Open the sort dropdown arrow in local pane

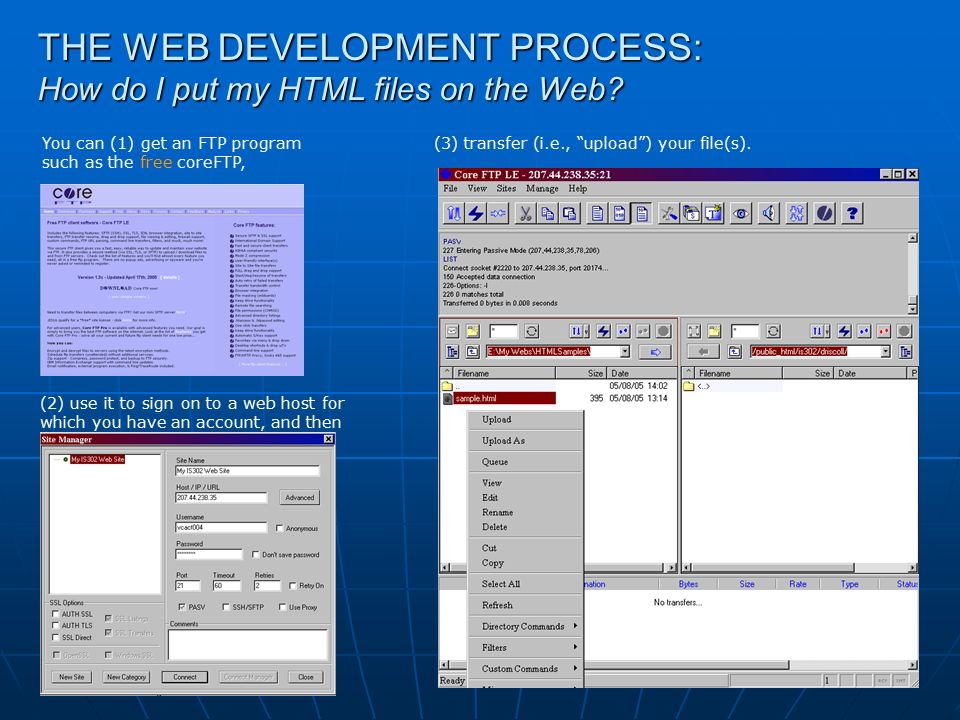(x=587, y=331)
